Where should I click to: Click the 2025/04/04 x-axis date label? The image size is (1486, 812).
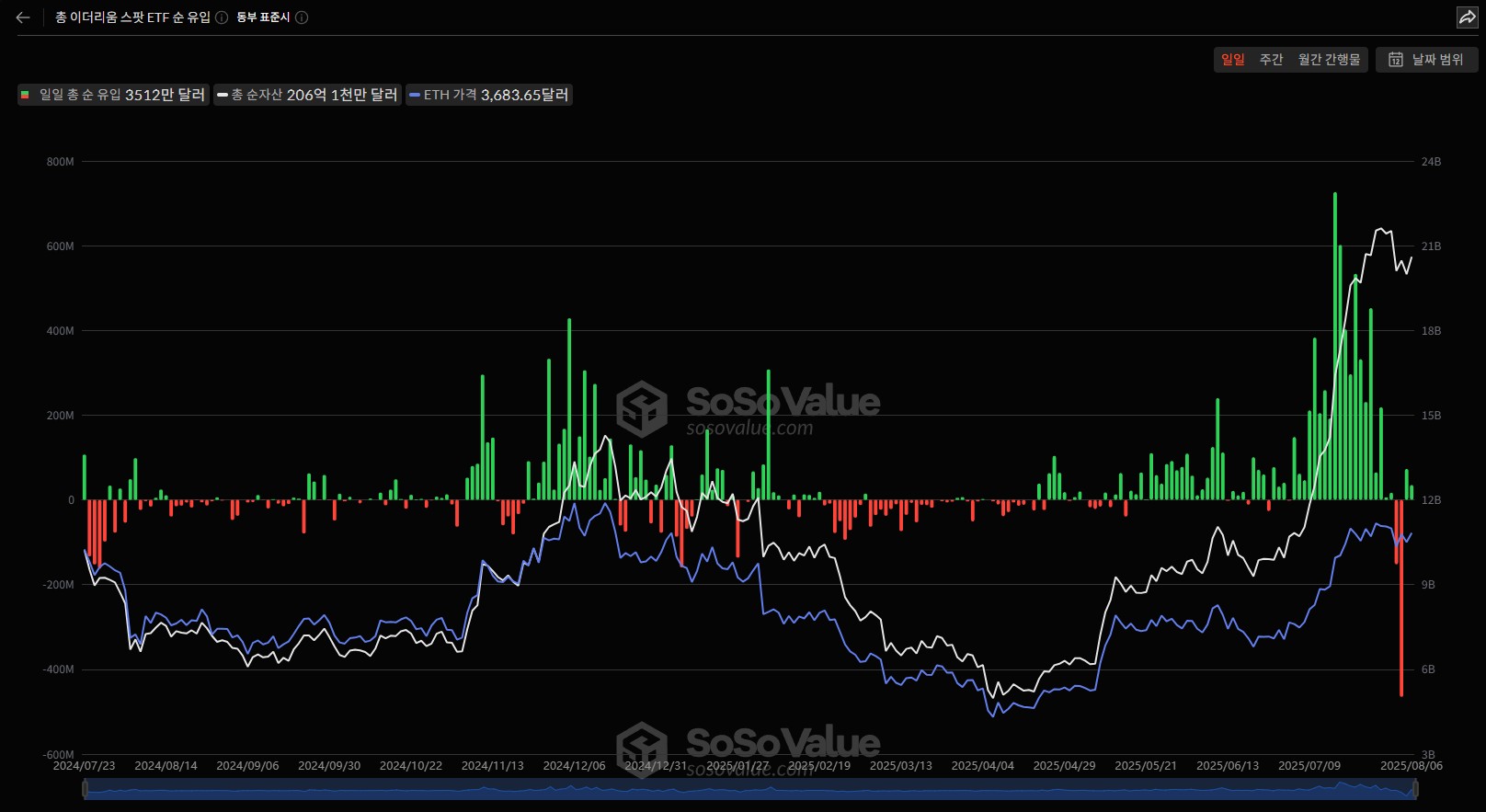[x=983, y=766]
